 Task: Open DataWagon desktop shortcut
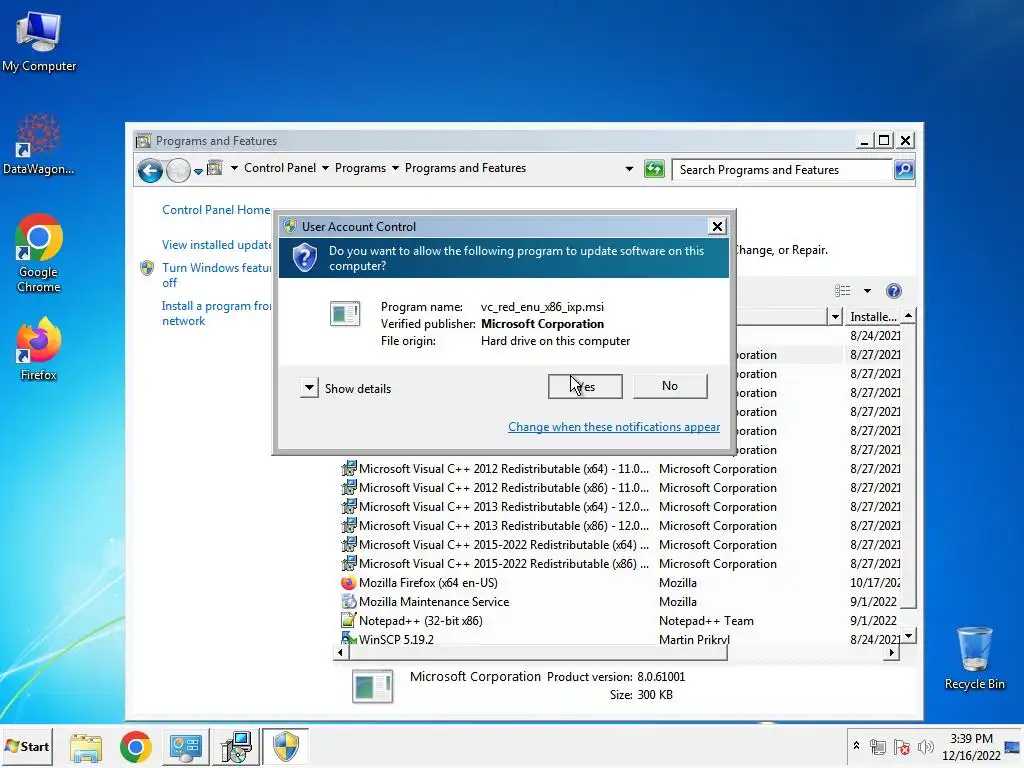point(39,144)
